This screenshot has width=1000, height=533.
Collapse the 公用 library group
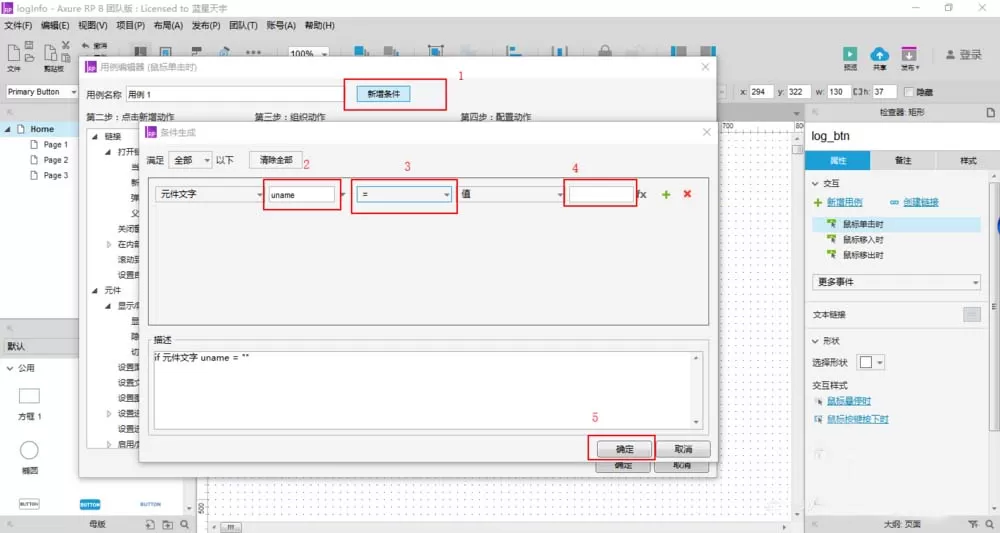pyautogui.click(x=10, y=368)
